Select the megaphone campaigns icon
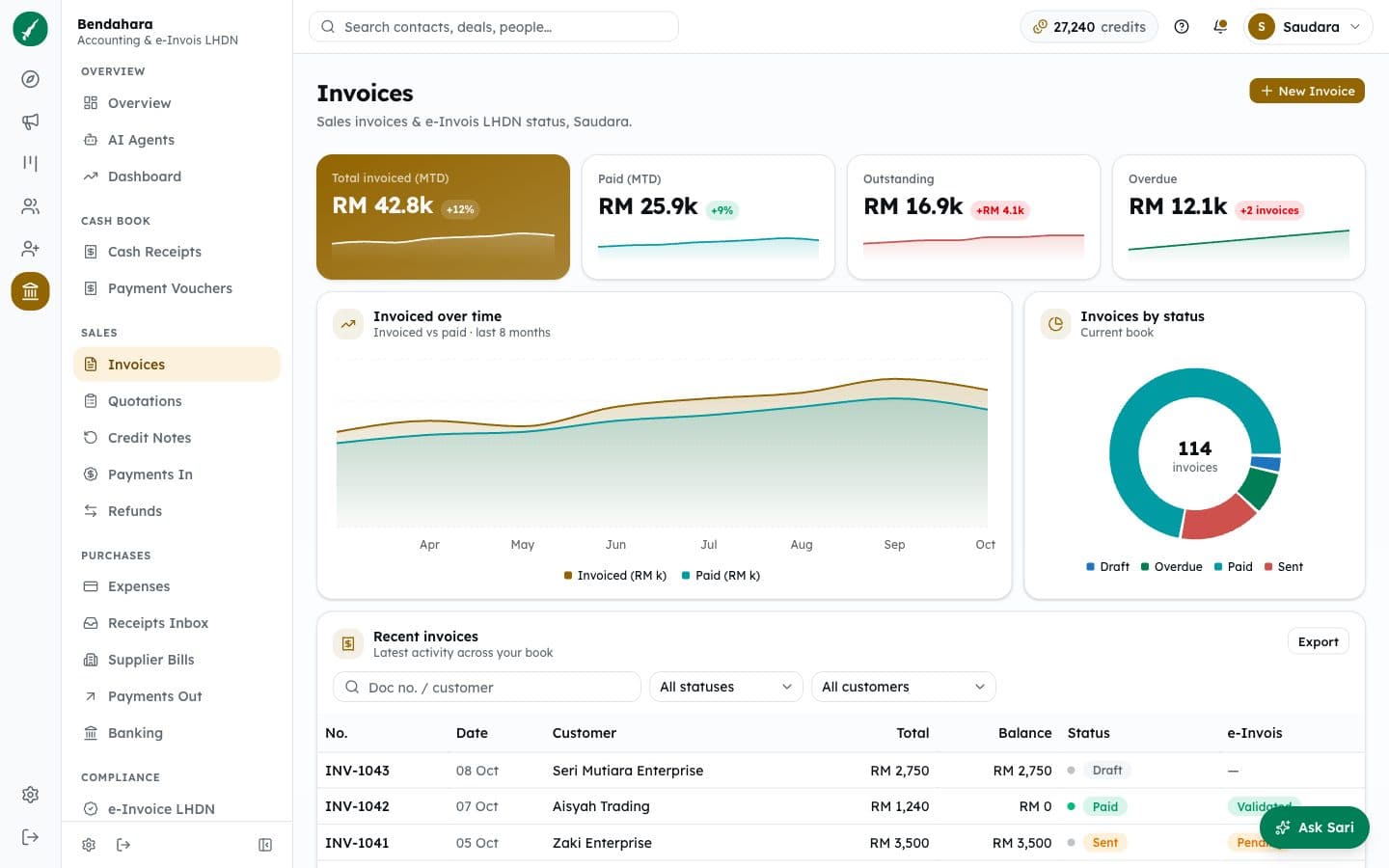This screenshot has height=868, width=1389. pyautogui.click(x=30, y=122)
